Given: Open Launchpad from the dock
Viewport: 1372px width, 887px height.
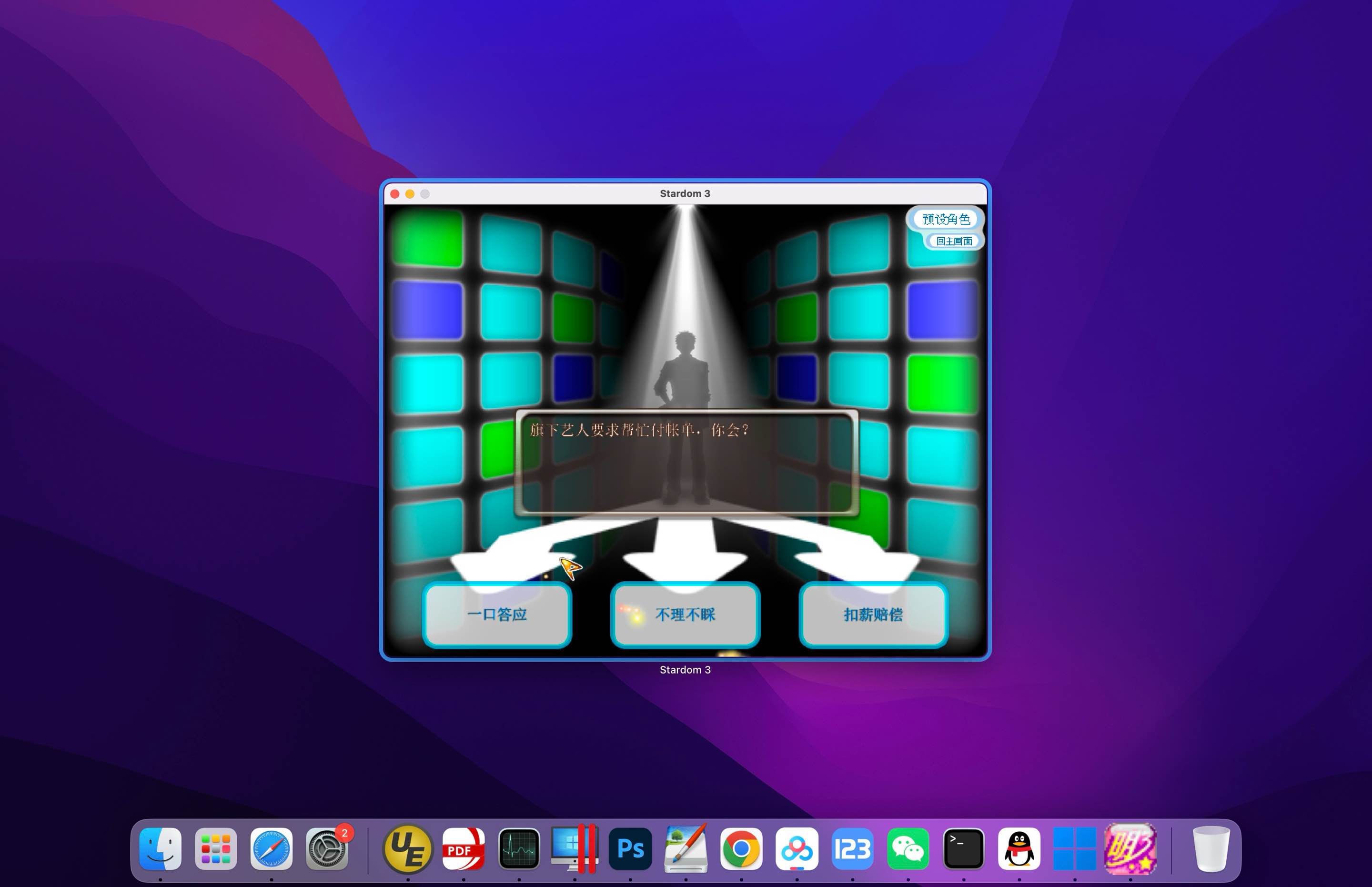Looking at the screenshot, I should tap(216, 848).
